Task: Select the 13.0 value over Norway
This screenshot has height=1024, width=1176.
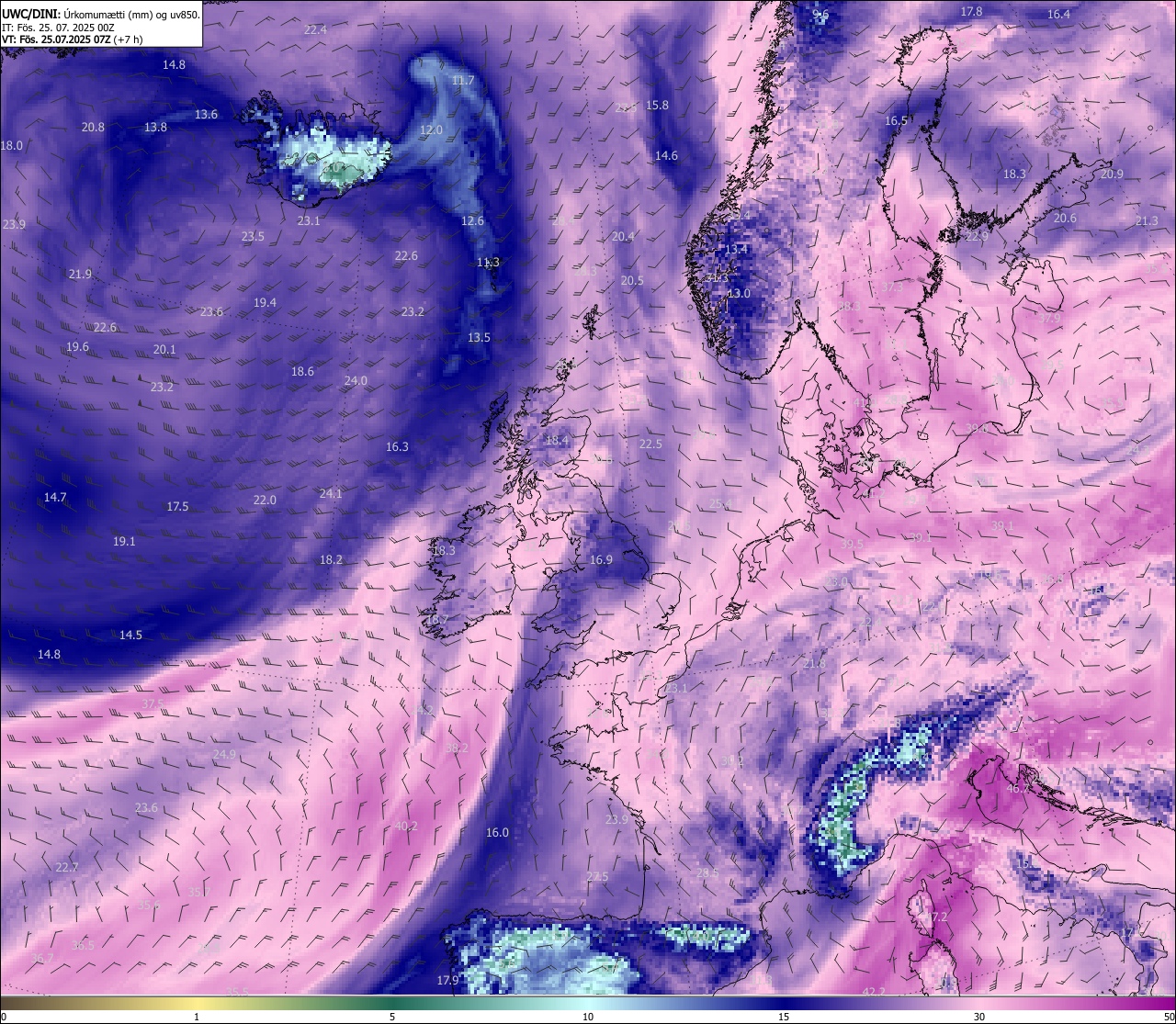Action: [x=739, y=294]
